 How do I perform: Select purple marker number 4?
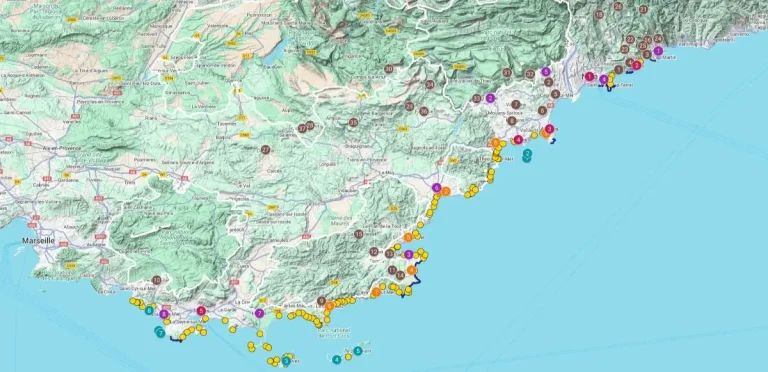click(x=604, y=79)
